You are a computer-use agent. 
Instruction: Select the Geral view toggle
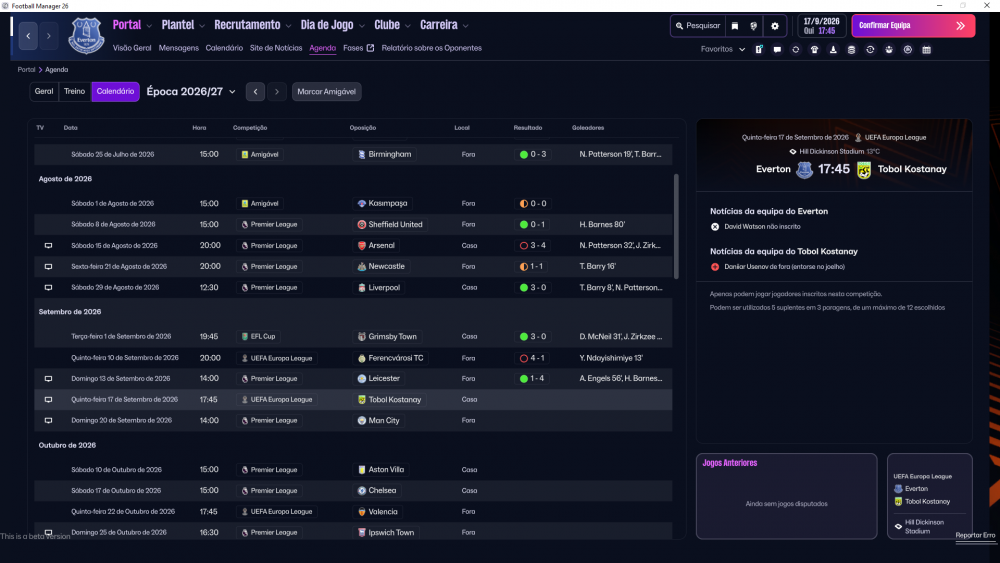click(x=44, y=91)
